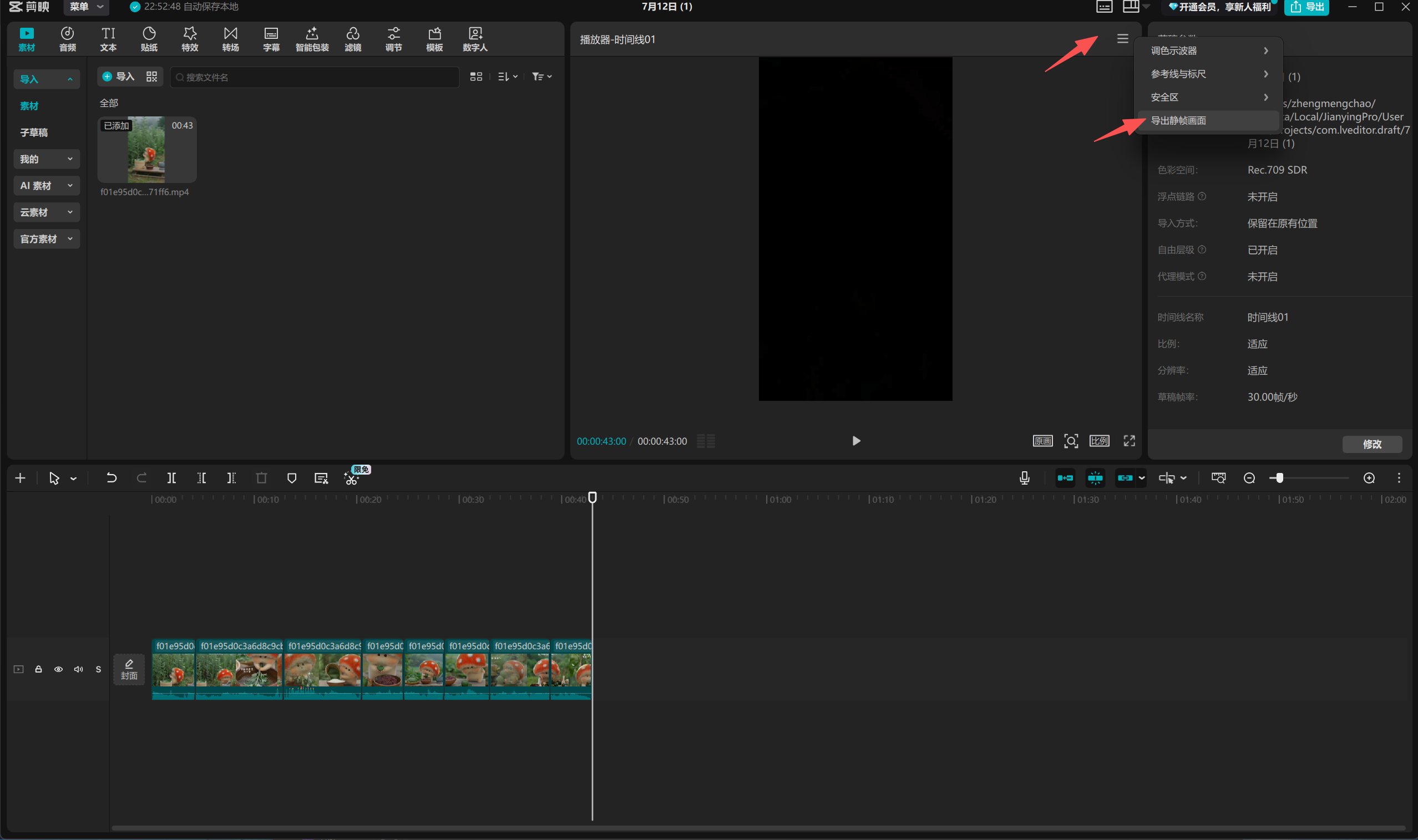1418x840 pixels.
Task: Expand the 官方素材 sidebar section
Action: tap(47, 239)
